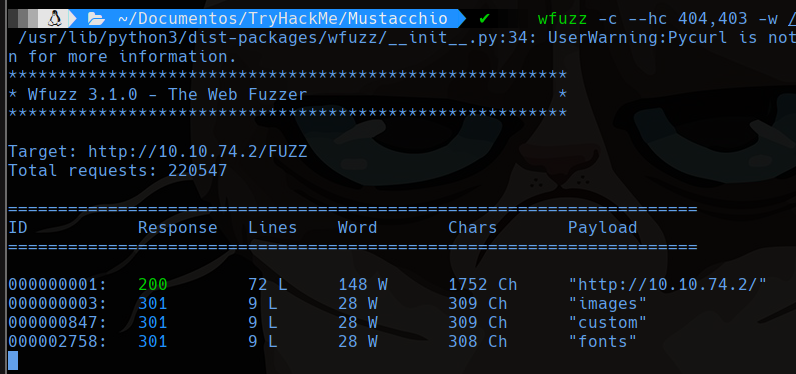Click result ID 000000847
The image size is (796, 374).
click(x=58, y=323)
